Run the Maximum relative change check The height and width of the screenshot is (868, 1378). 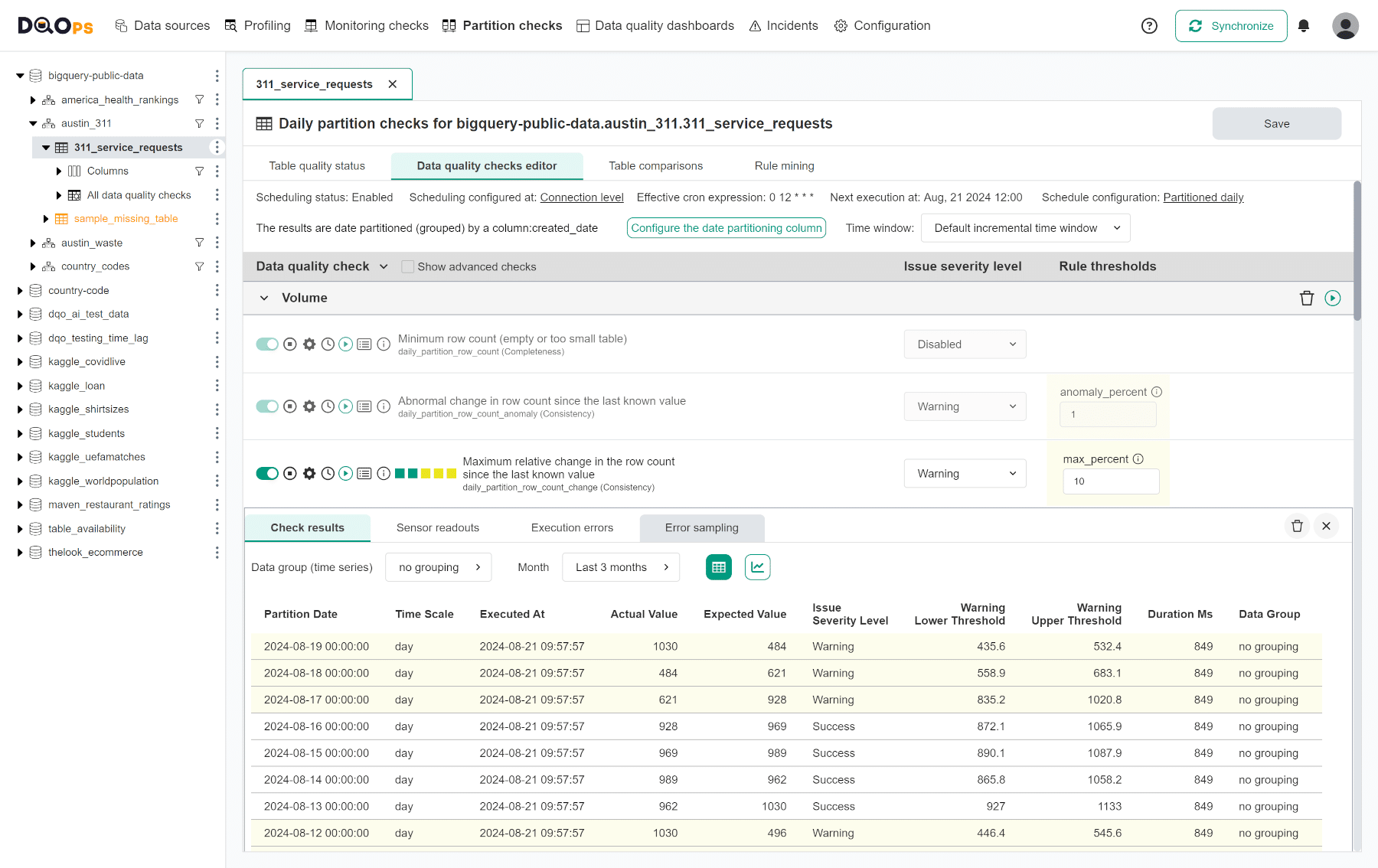coord(346,474)
